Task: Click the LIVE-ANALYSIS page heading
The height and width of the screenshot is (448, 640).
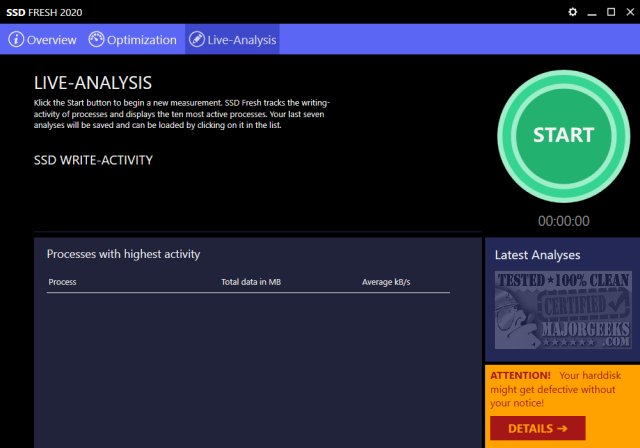Action: (93, 83)
